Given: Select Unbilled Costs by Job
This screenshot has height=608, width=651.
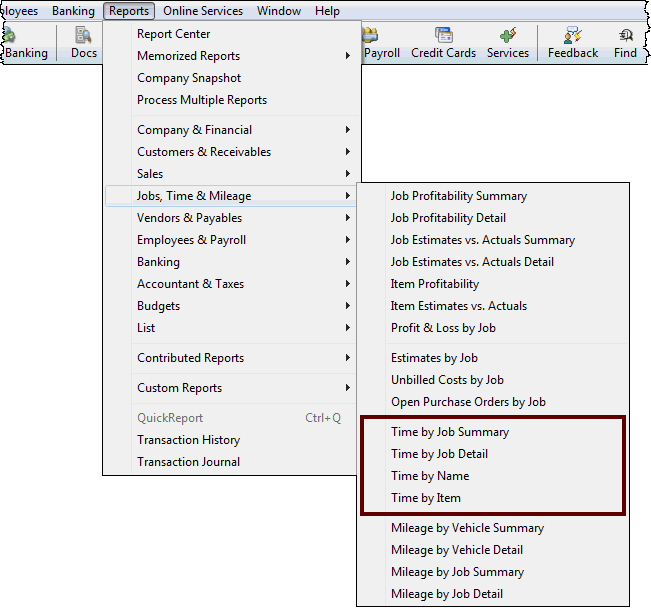Looking at the screenshot, I should (493, 380).
